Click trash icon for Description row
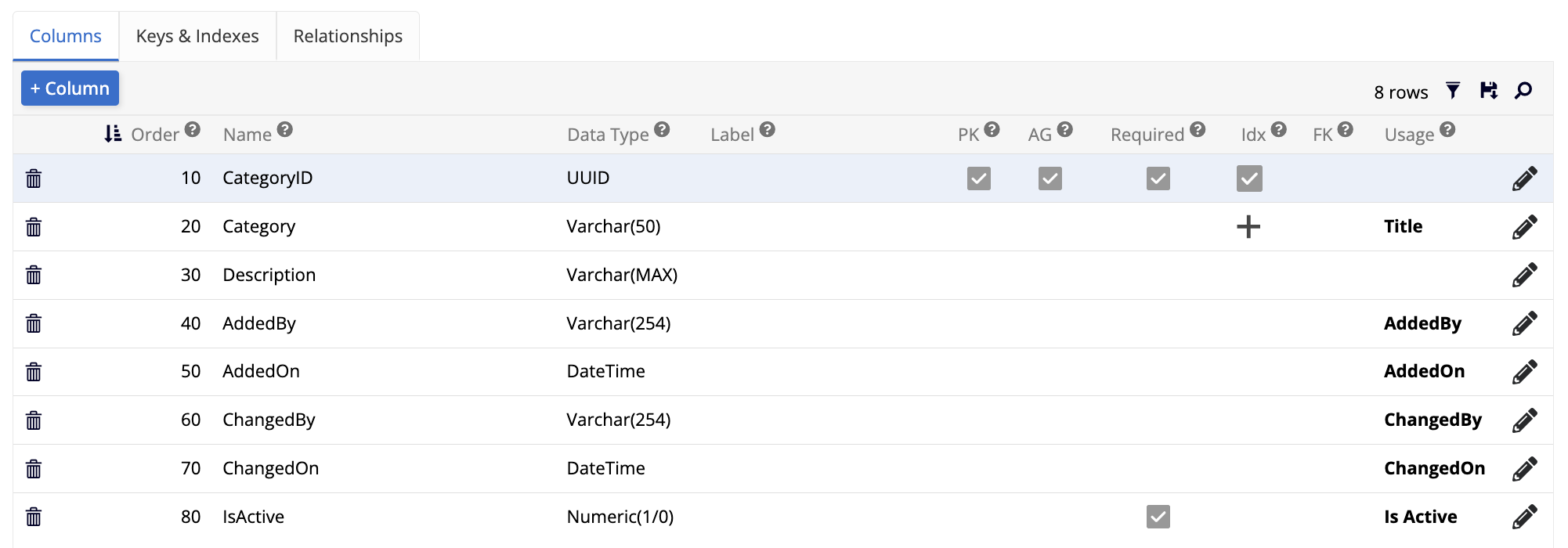The image size is (1568, 548). 34,275
